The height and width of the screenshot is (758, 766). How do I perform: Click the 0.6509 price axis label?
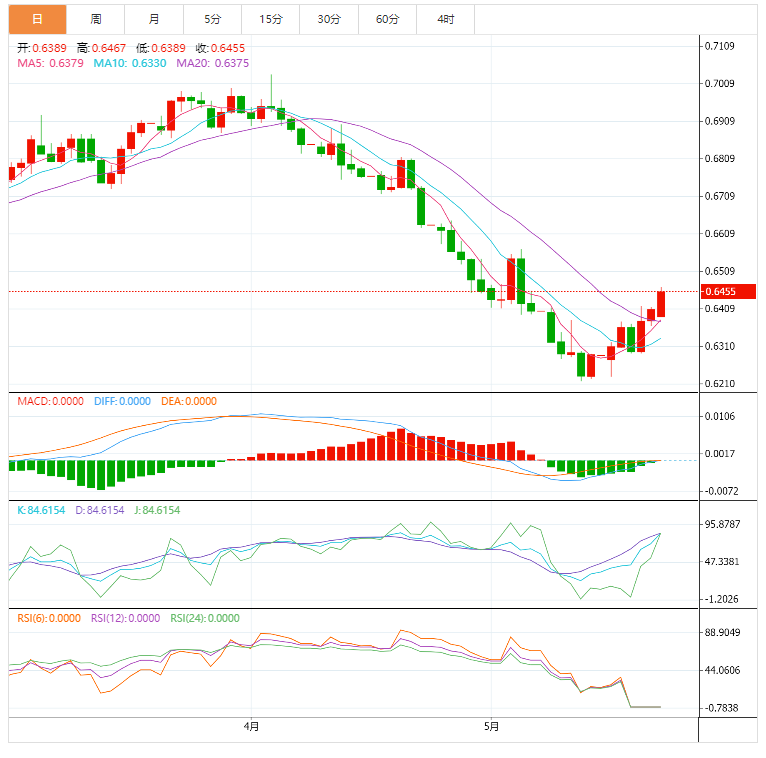coord(719,271)
